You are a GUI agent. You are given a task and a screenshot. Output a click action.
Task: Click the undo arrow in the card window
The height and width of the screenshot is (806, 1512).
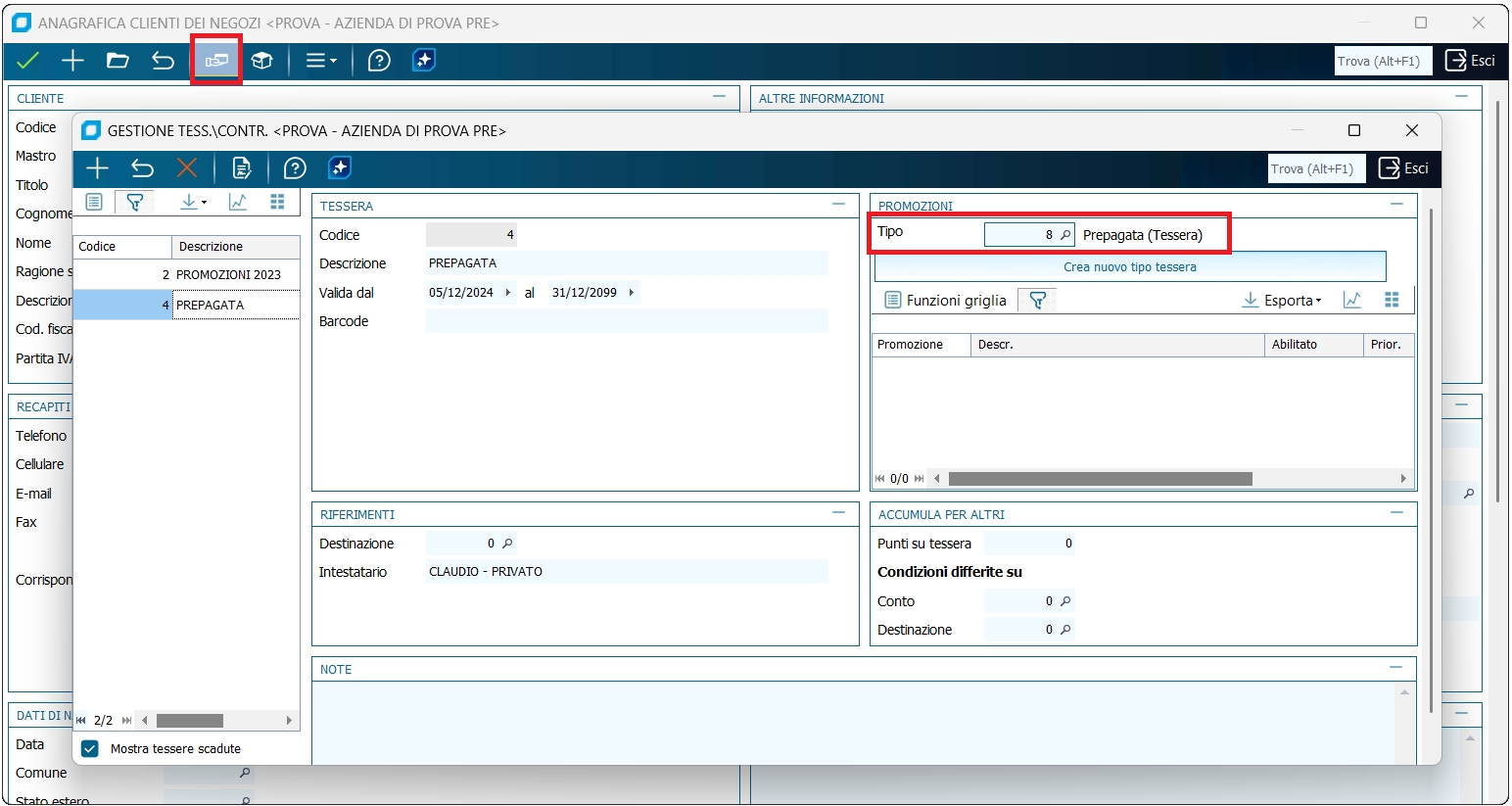click(142, 168)
